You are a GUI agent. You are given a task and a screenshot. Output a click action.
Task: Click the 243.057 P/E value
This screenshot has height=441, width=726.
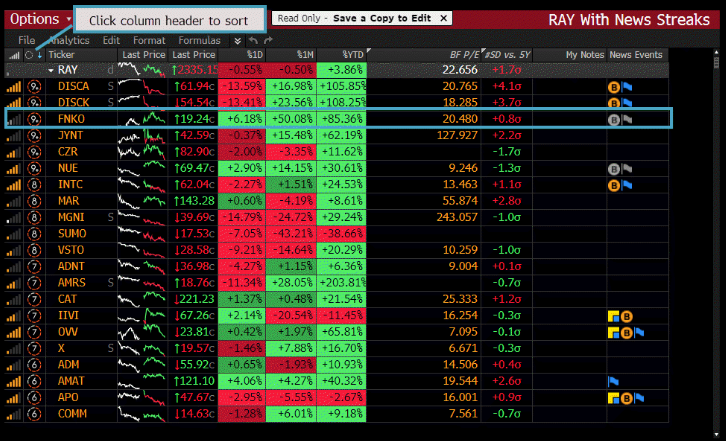[x=457, y=217]
